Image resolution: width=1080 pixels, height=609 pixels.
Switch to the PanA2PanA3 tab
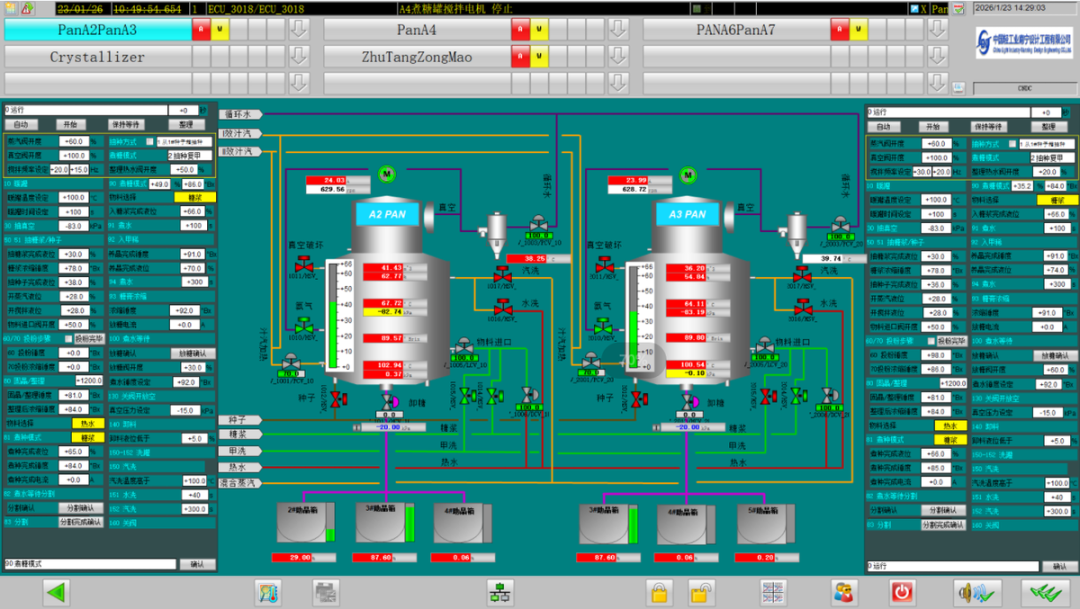98,30
